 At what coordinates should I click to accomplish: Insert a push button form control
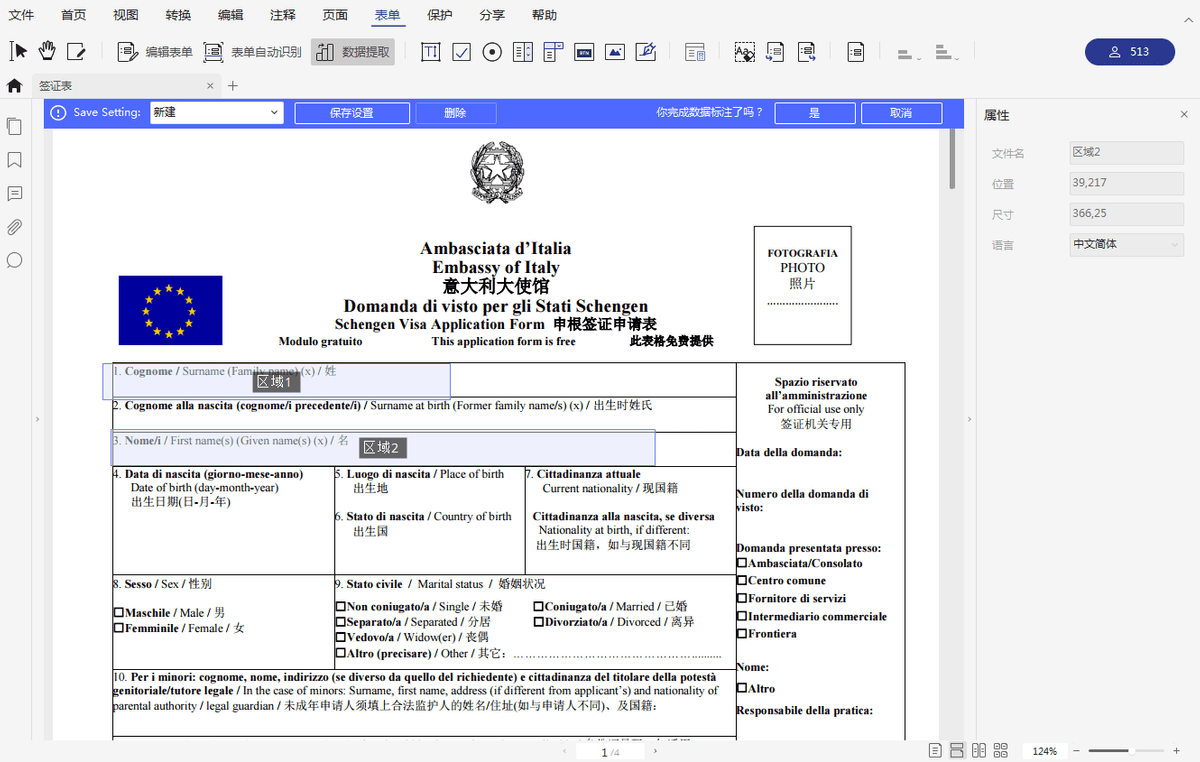pos(584,52)
